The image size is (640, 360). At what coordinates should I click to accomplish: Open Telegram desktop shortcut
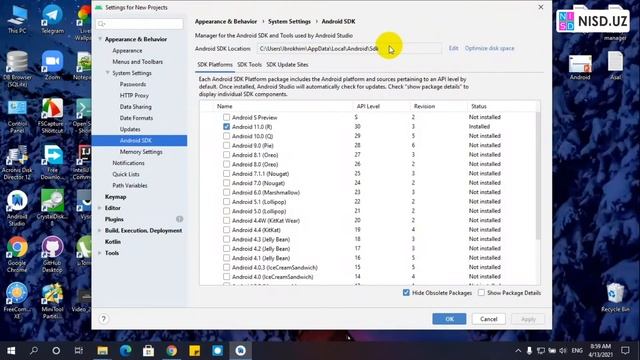52,19
